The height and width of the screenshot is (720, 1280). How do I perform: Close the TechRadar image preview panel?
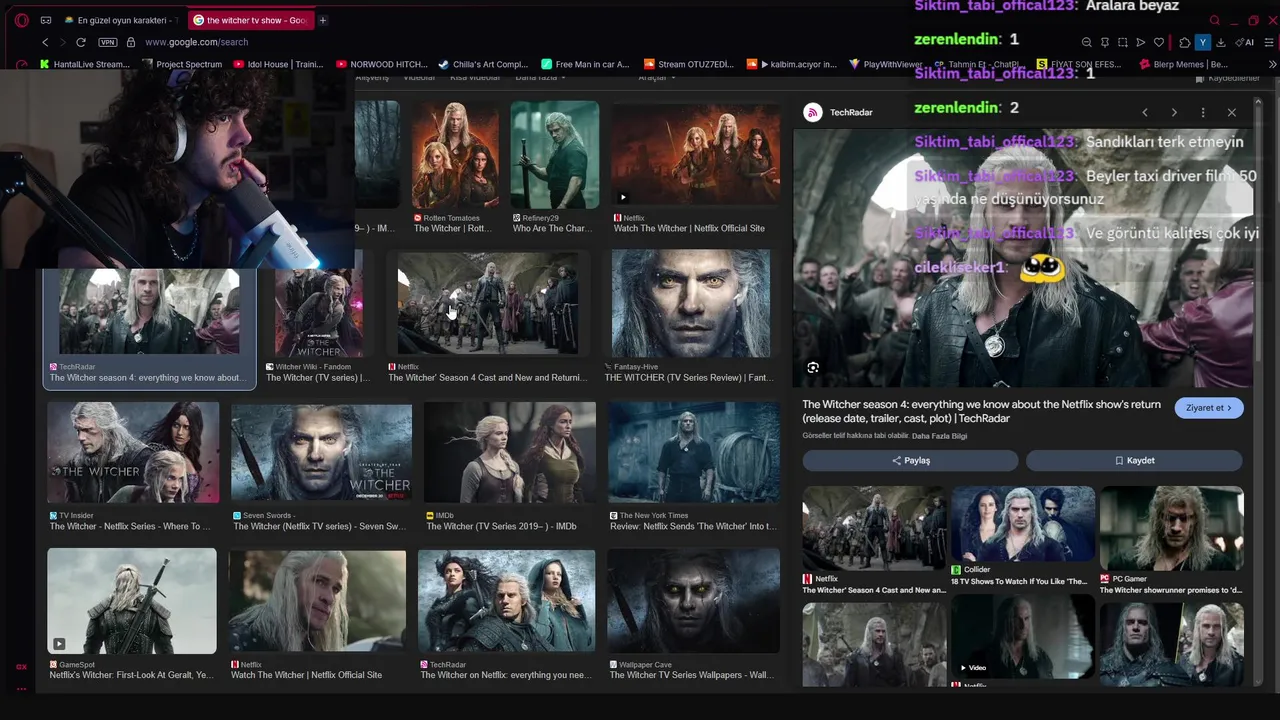(1232, 112)
